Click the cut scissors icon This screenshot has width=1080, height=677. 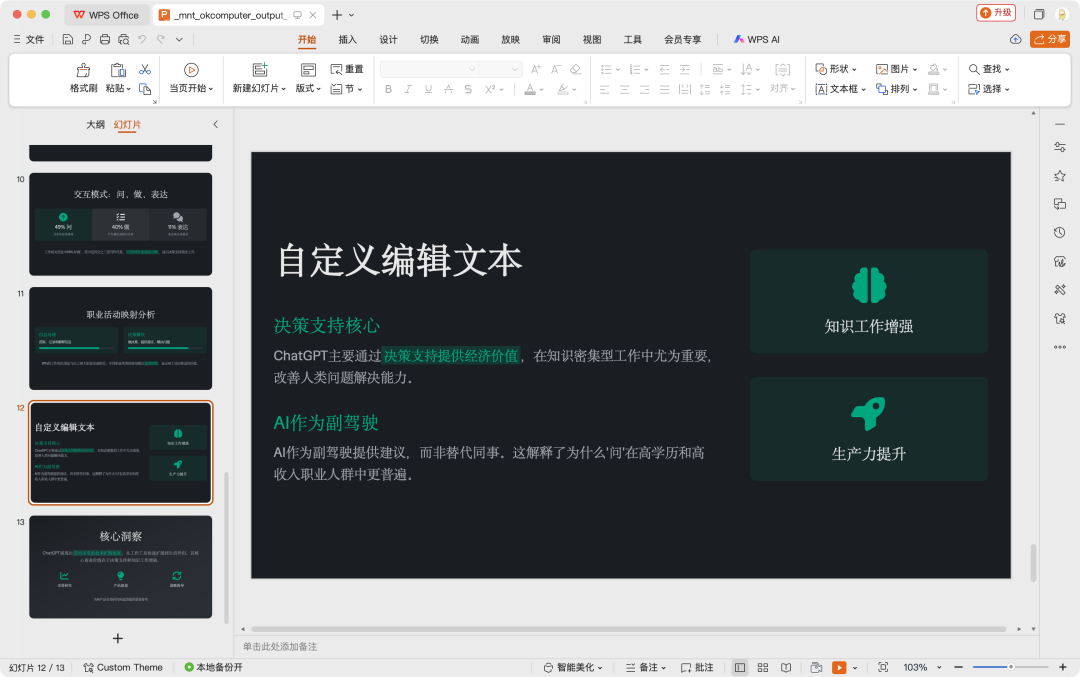145,69
